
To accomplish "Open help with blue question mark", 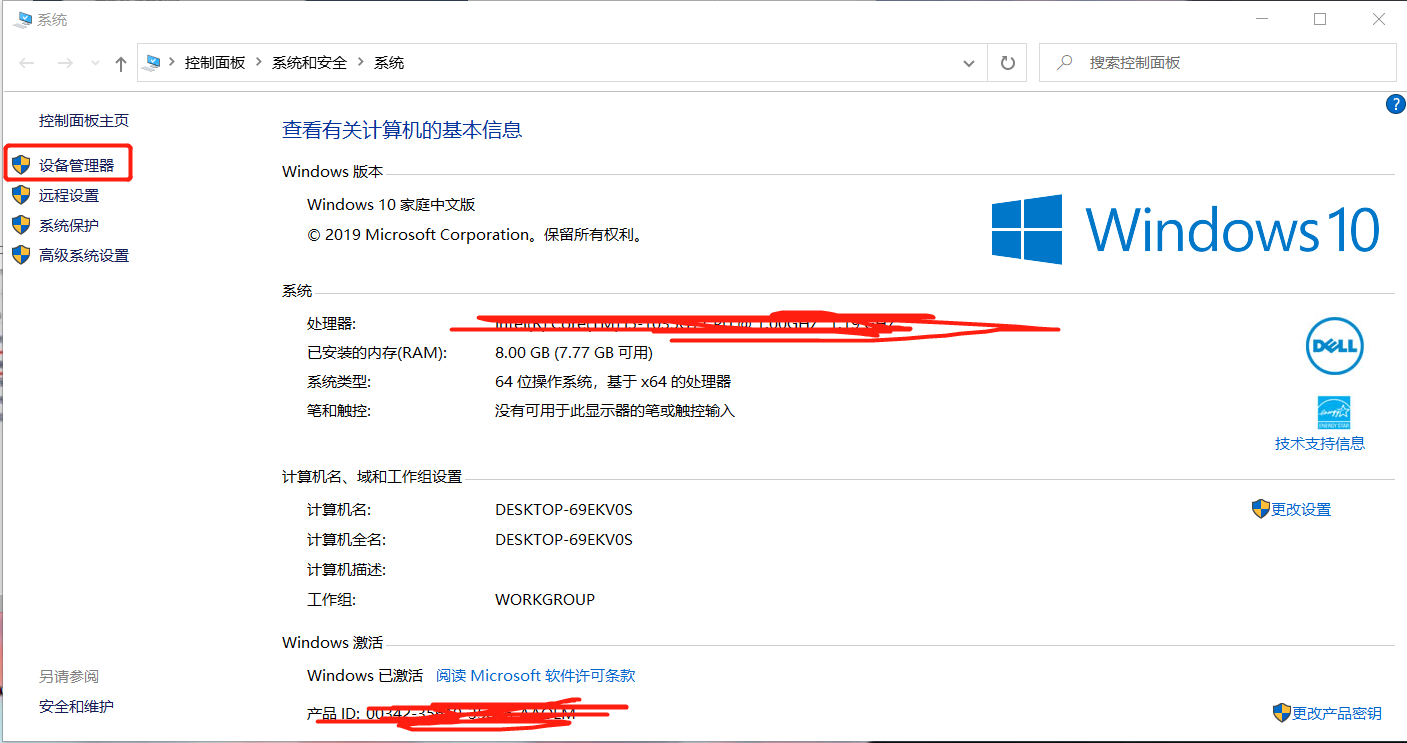I will (1395, 105).
